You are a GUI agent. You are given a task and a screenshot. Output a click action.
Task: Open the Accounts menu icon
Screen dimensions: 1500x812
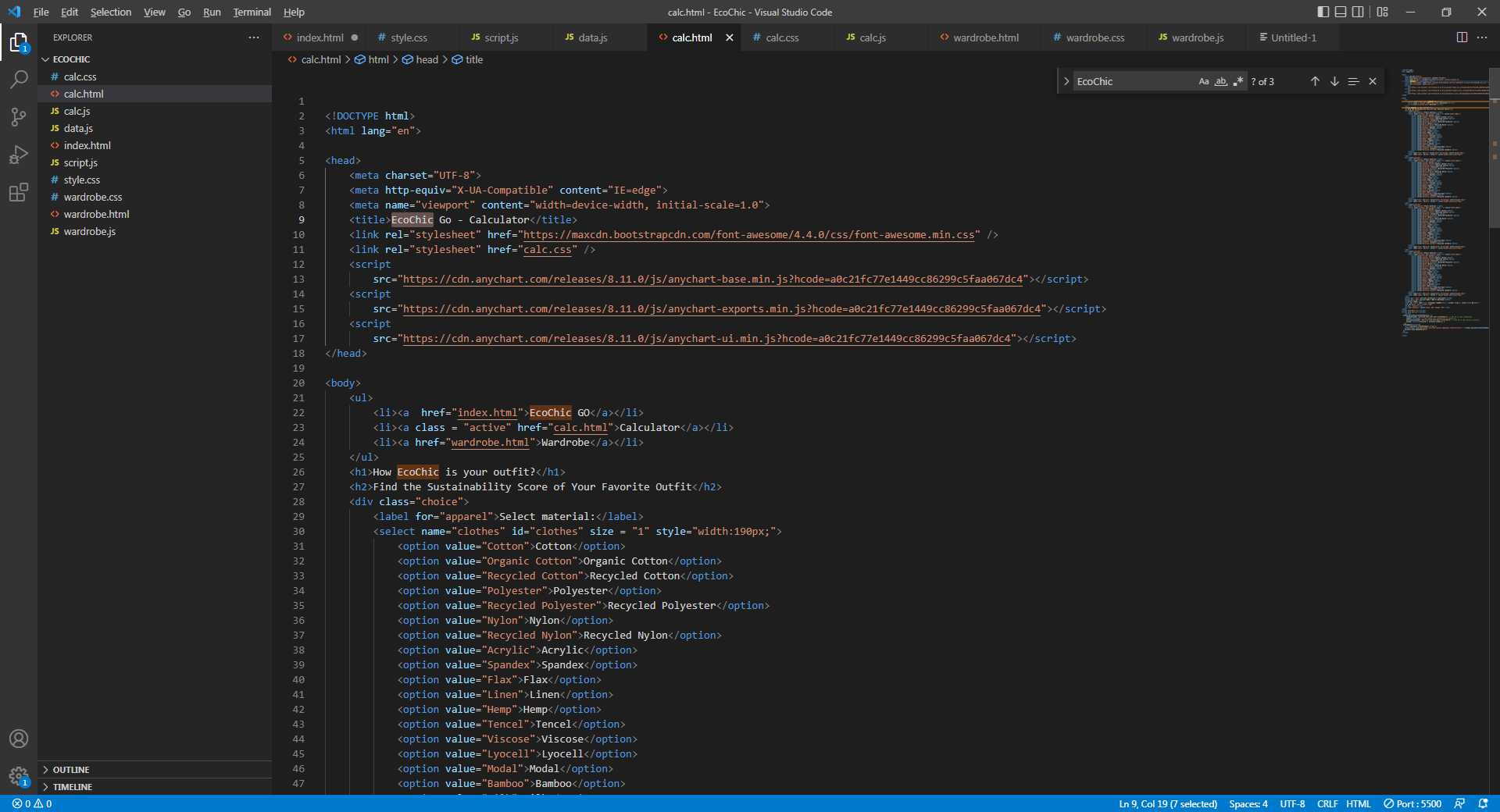pyautogui.click(x=19, y=739)
